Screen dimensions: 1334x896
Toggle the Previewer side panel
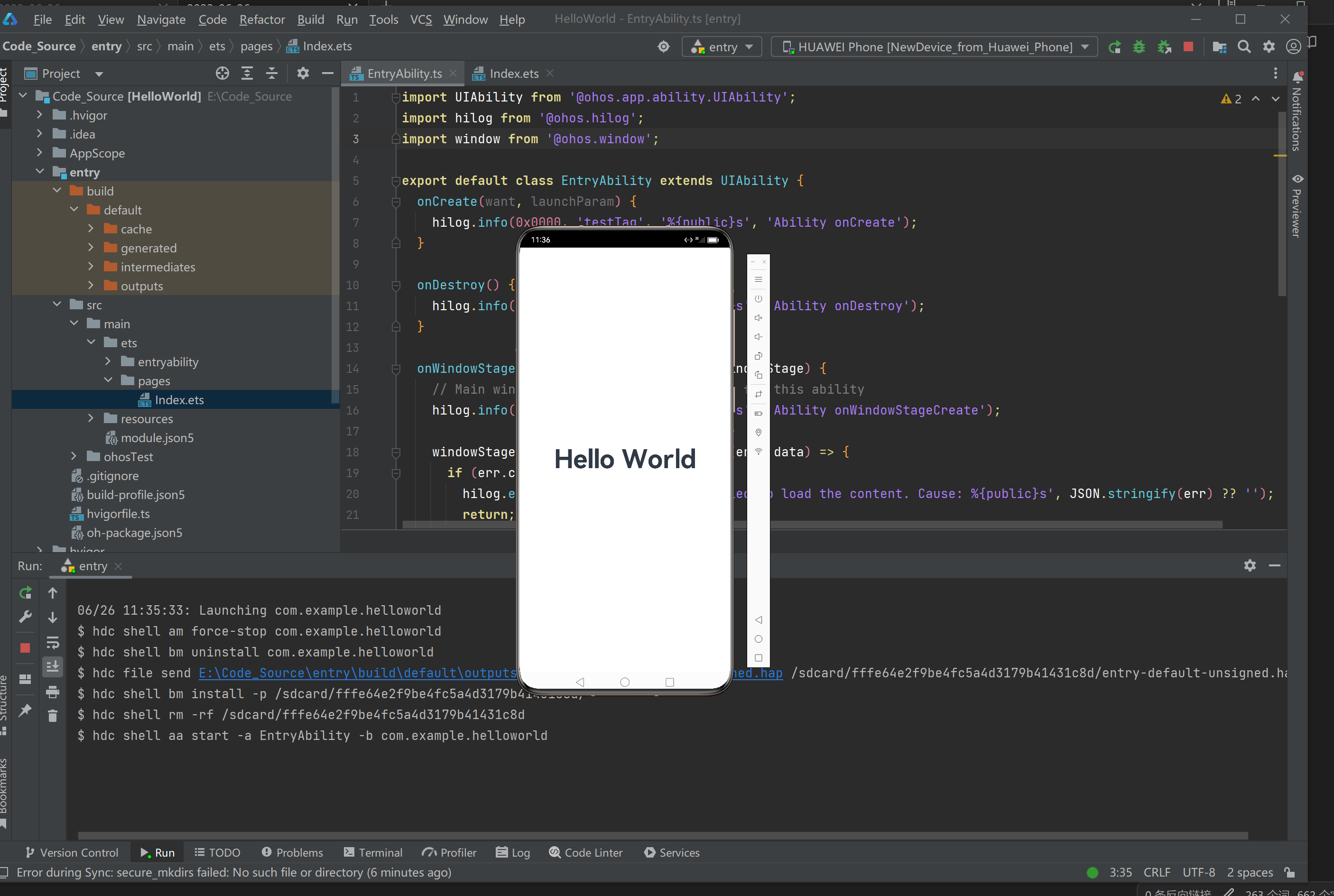coord(1296,207)
